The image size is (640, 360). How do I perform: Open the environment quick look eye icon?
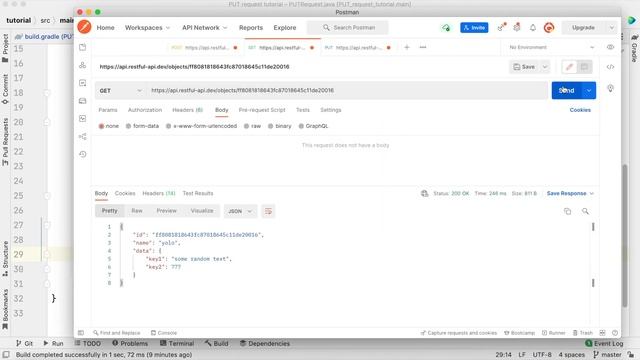point(610,47)
